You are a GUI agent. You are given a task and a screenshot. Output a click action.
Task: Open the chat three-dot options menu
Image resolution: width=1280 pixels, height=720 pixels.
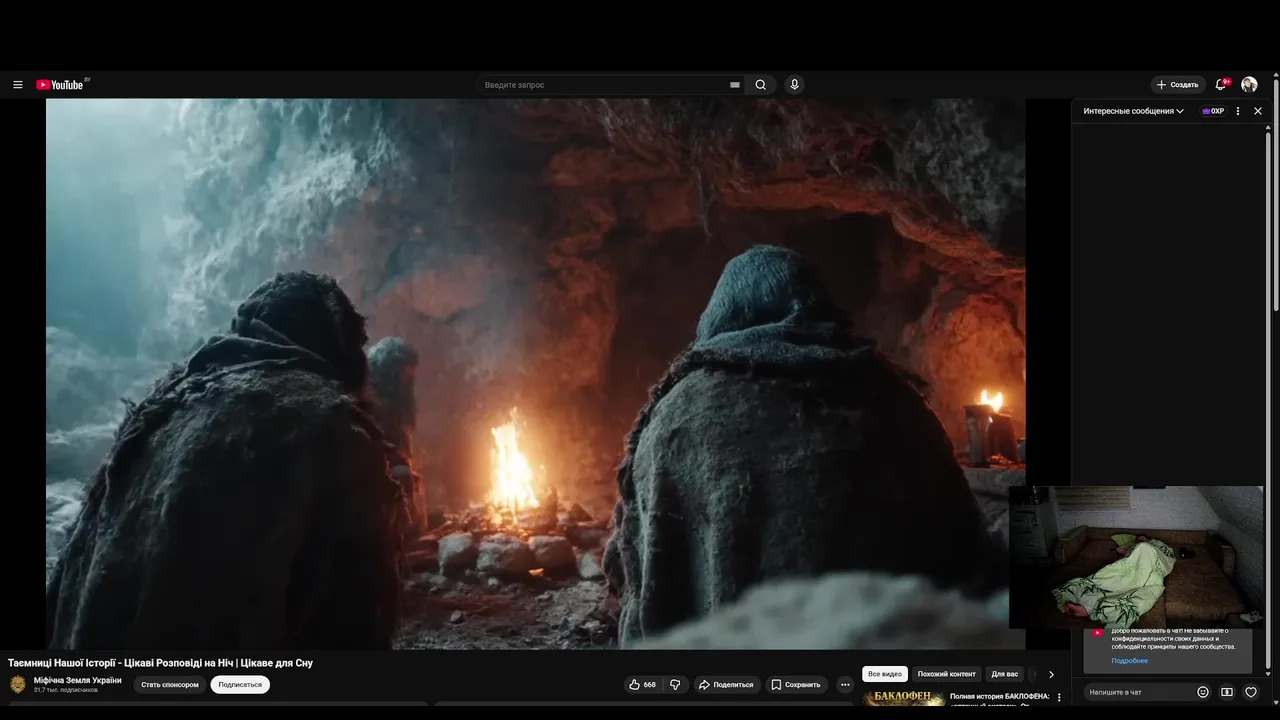point(1238,111)
